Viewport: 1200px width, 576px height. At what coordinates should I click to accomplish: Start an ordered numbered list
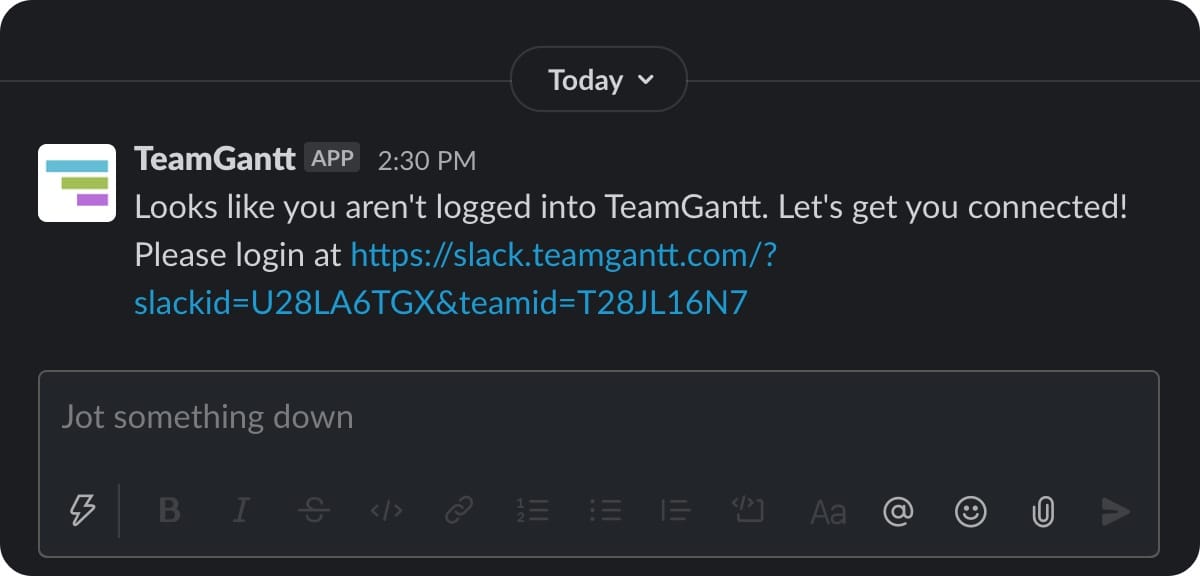532,511
